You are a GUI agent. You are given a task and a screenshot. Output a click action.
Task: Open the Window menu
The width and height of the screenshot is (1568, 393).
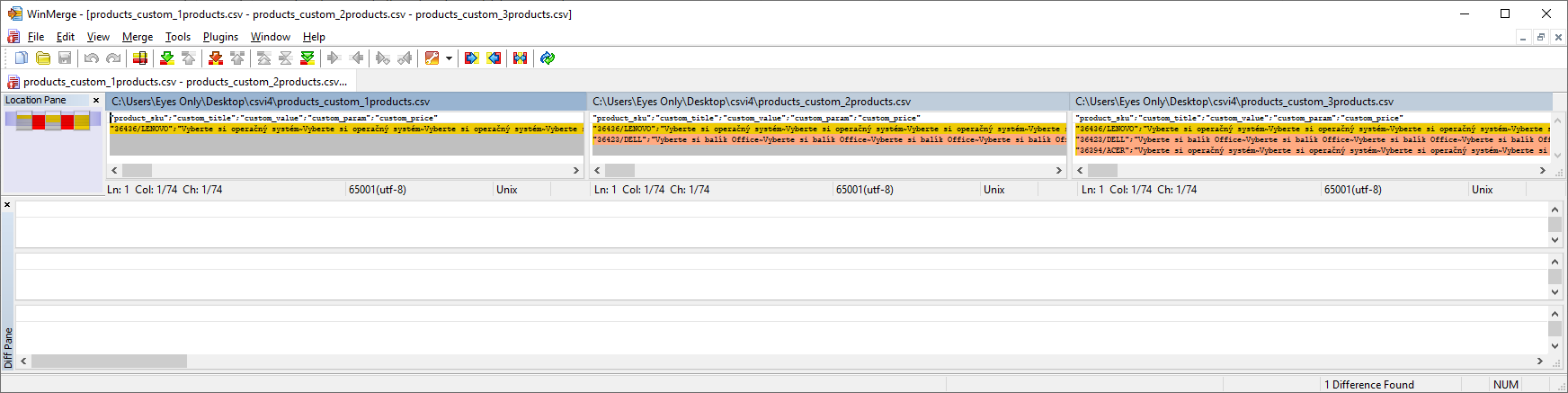coord(271,37)
